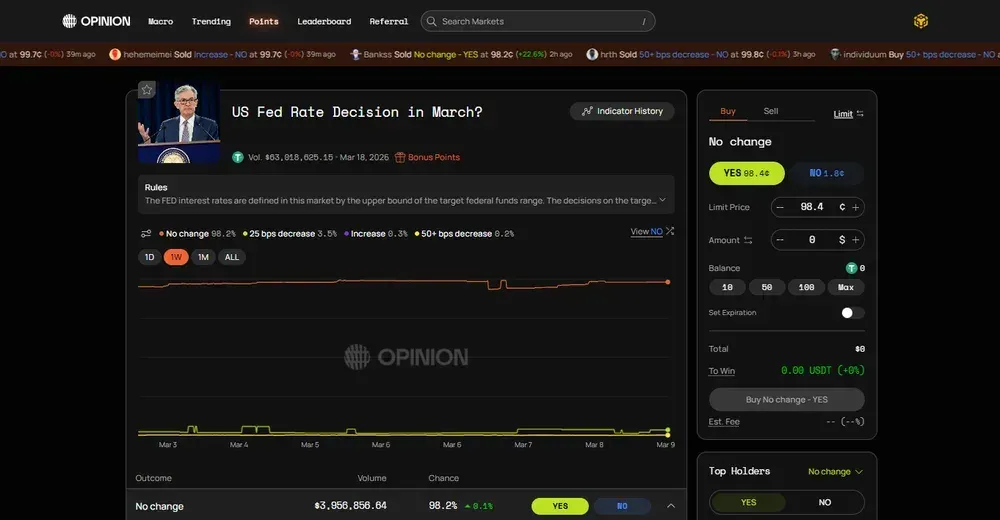Click the Amount unit swap icon

(747, 240)
